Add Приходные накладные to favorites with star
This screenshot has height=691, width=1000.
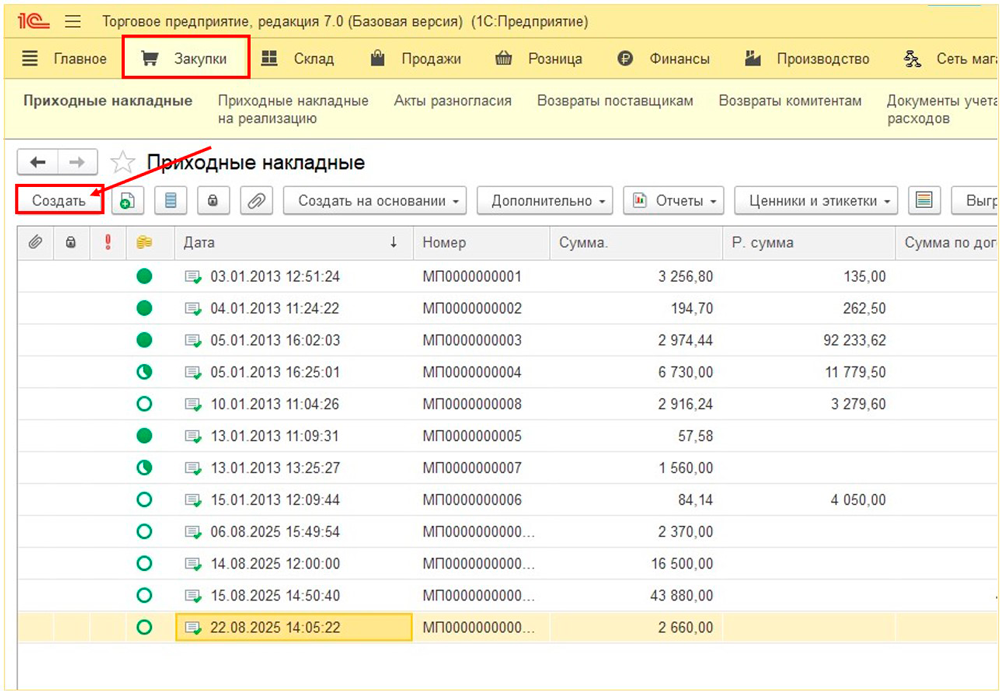[122, 163]
